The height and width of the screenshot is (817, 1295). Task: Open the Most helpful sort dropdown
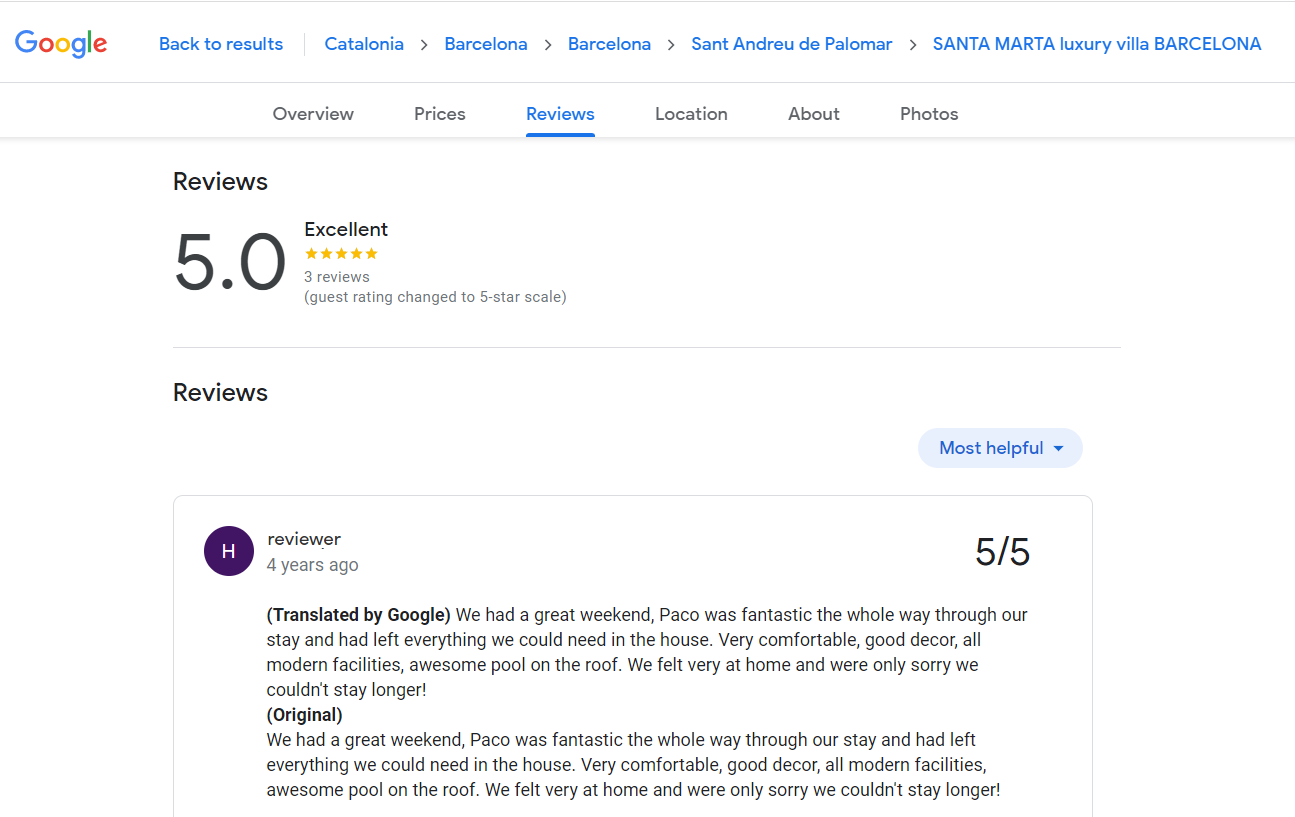point(1000,448)
